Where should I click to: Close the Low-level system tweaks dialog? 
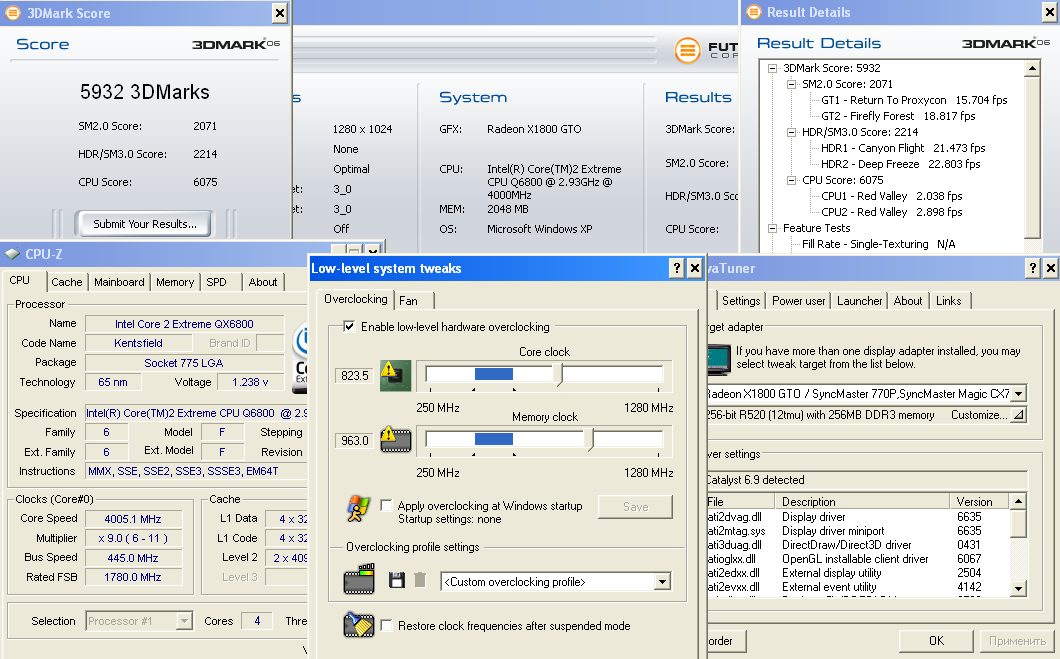[694, 268]
